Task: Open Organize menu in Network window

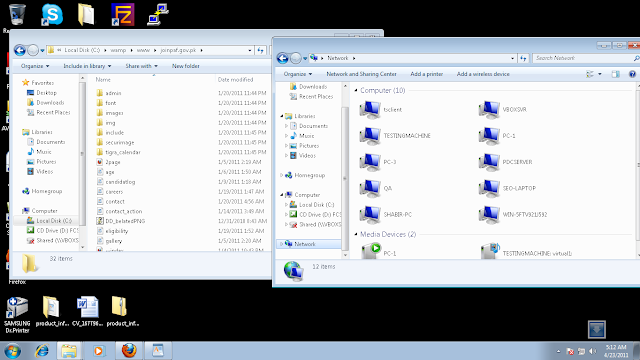Action: click(x=298, y=74)
